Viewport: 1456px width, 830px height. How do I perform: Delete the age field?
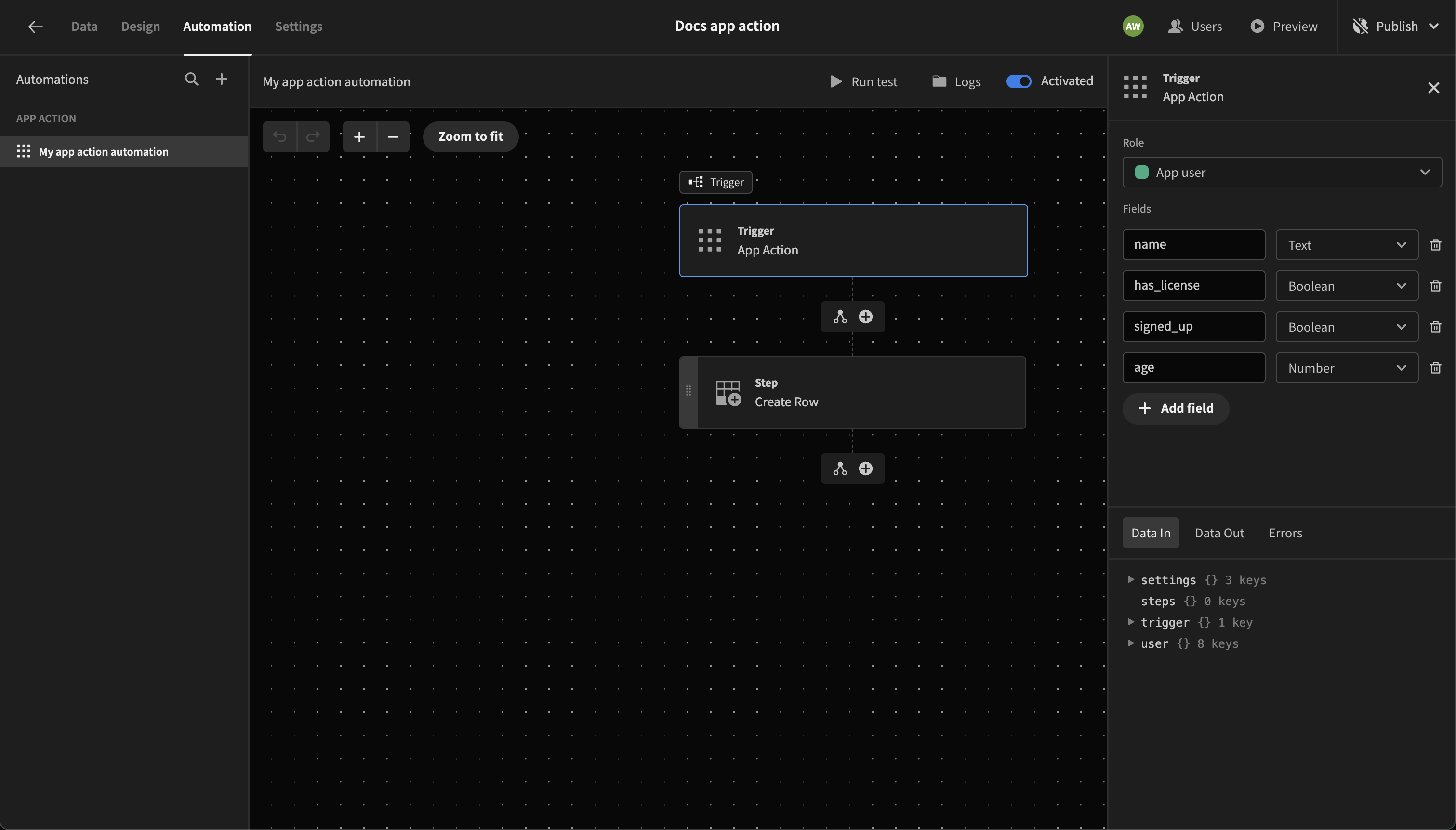pos(1435,368)
